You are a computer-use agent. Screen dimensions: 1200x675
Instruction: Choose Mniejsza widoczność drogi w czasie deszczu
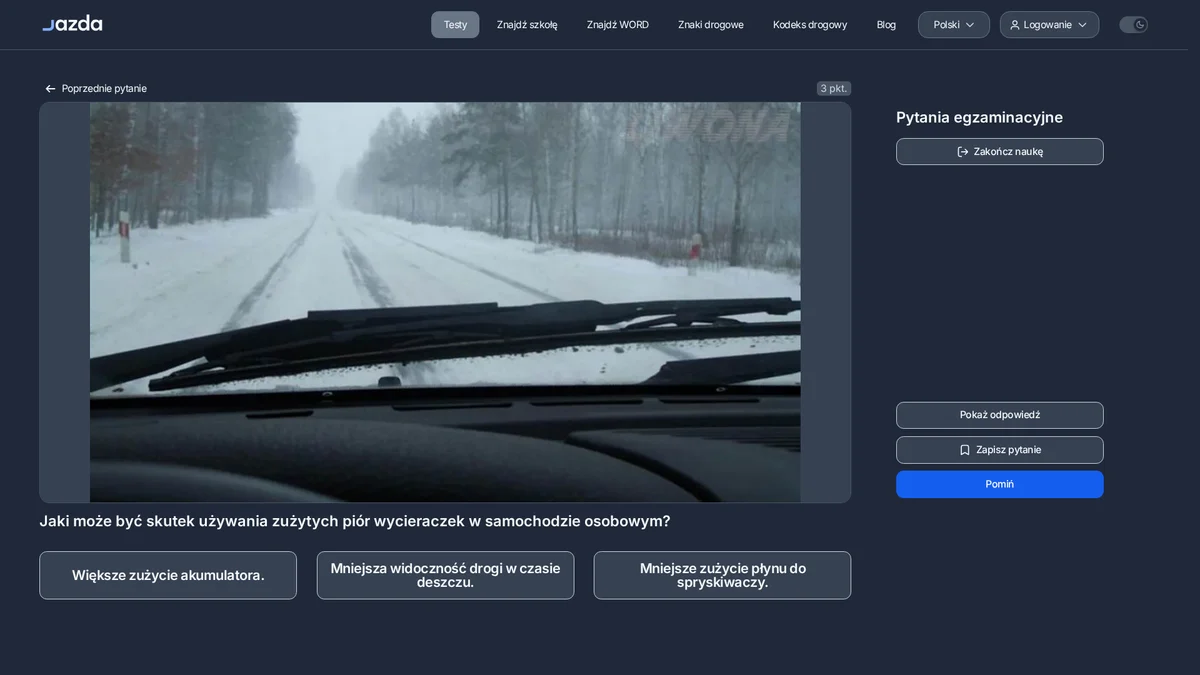[445, 575]
